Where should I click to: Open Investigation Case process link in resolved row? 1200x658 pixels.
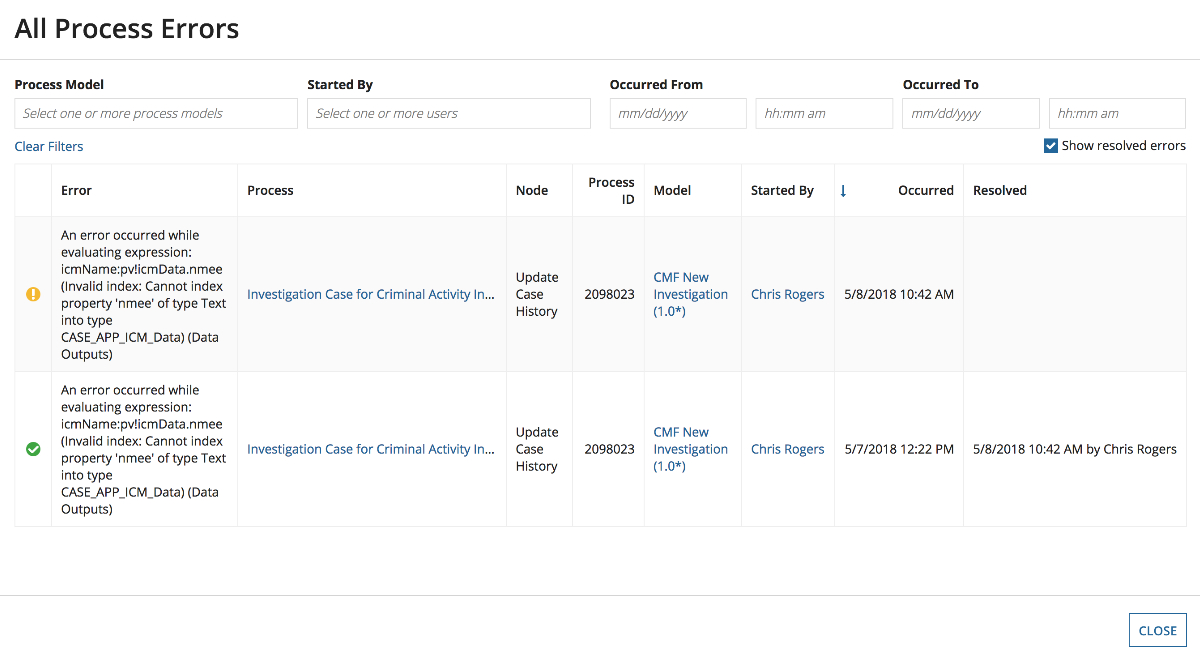point(371,449)
